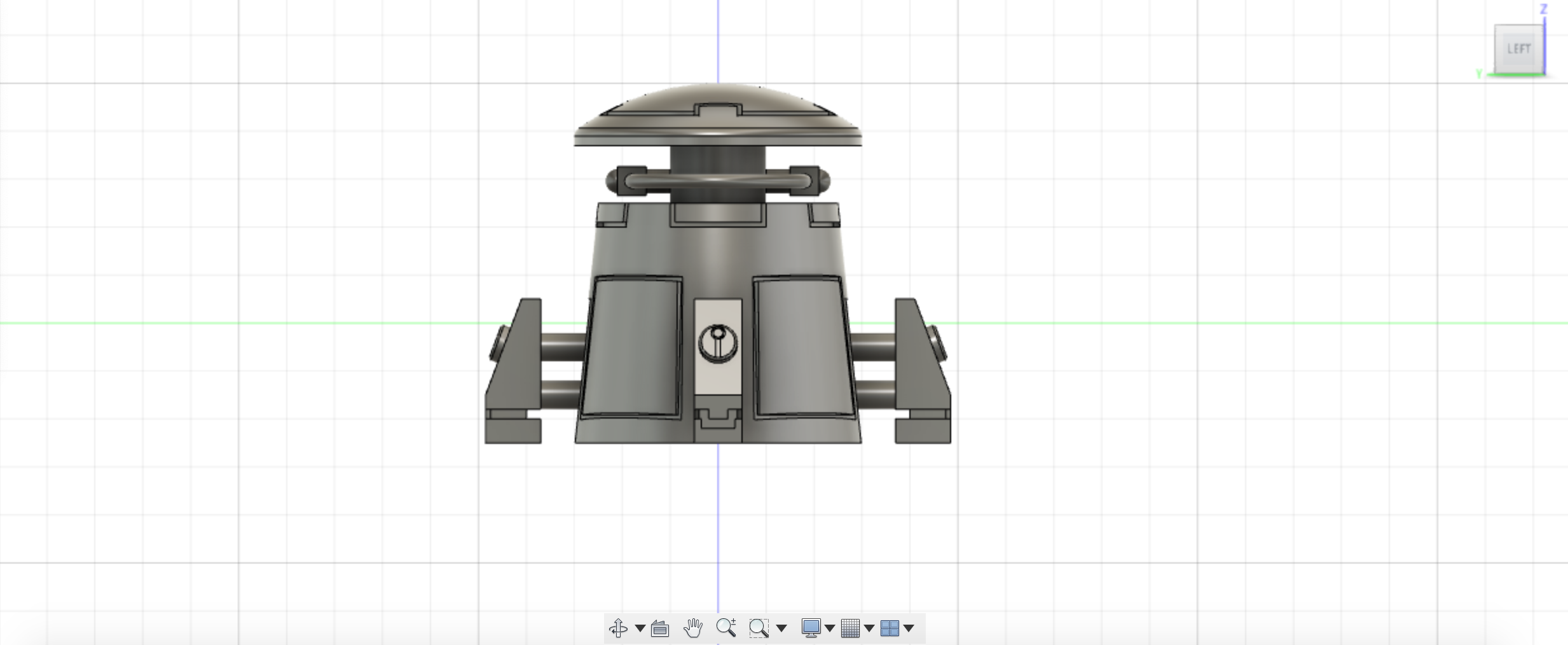This screenshot has width=1568, height=645.
Task: Click the Display Settings monitor icon
Action: point(811,628)
